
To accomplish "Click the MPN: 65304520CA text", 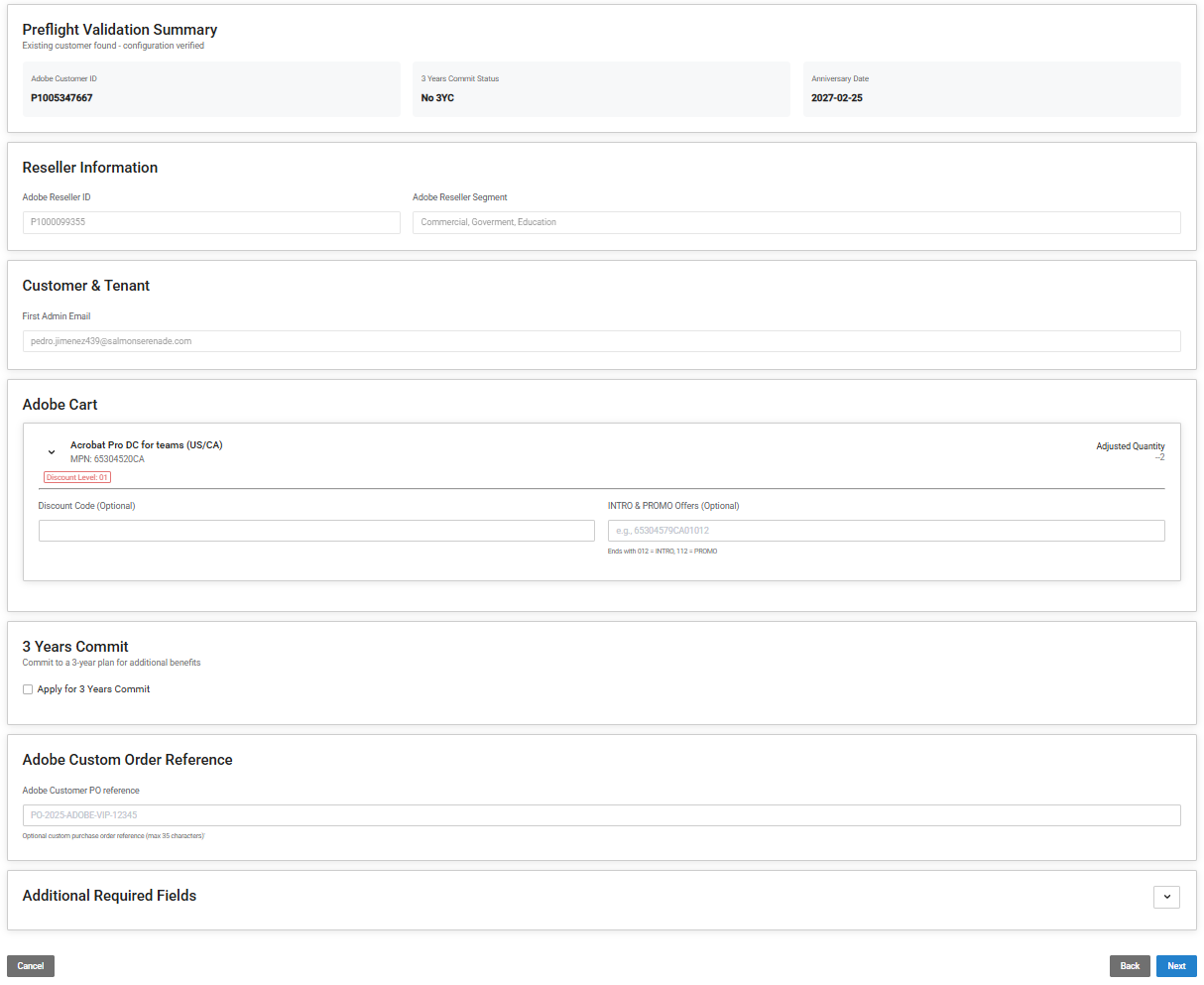I will (x=107, y=459).
